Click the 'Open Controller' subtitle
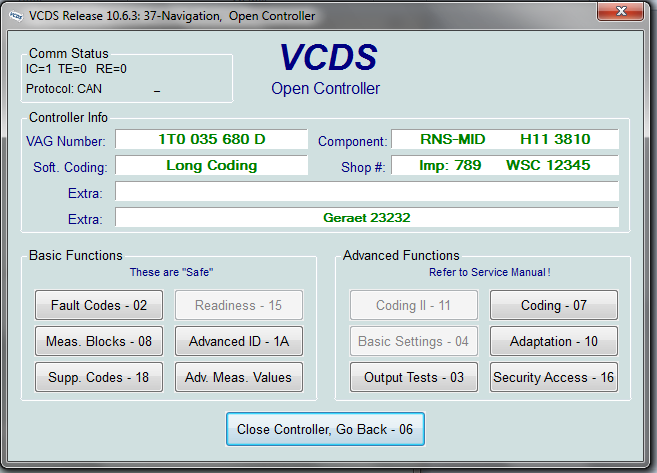Screen dimensions: 657x473 point(326,89)
